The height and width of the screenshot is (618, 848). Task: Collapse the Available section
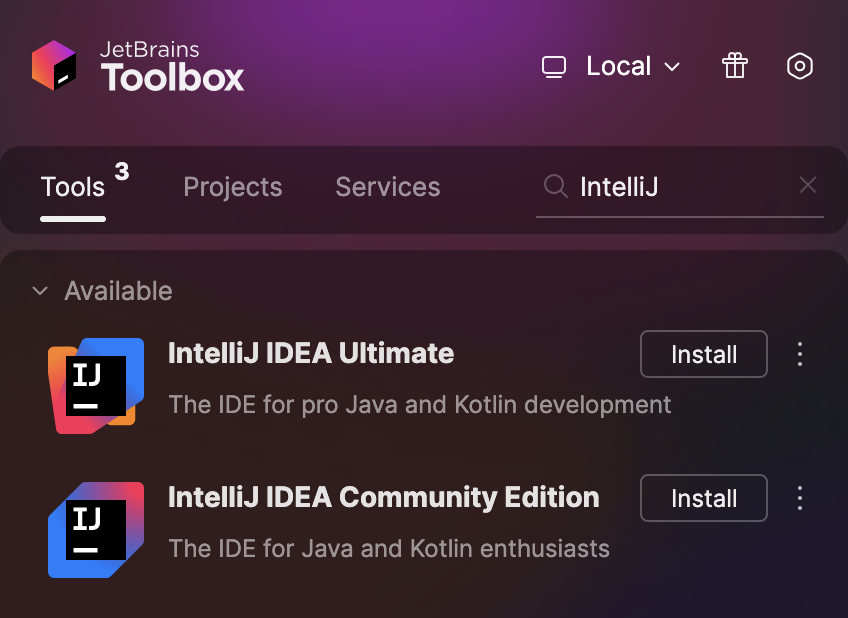click(x=40, y=291)
